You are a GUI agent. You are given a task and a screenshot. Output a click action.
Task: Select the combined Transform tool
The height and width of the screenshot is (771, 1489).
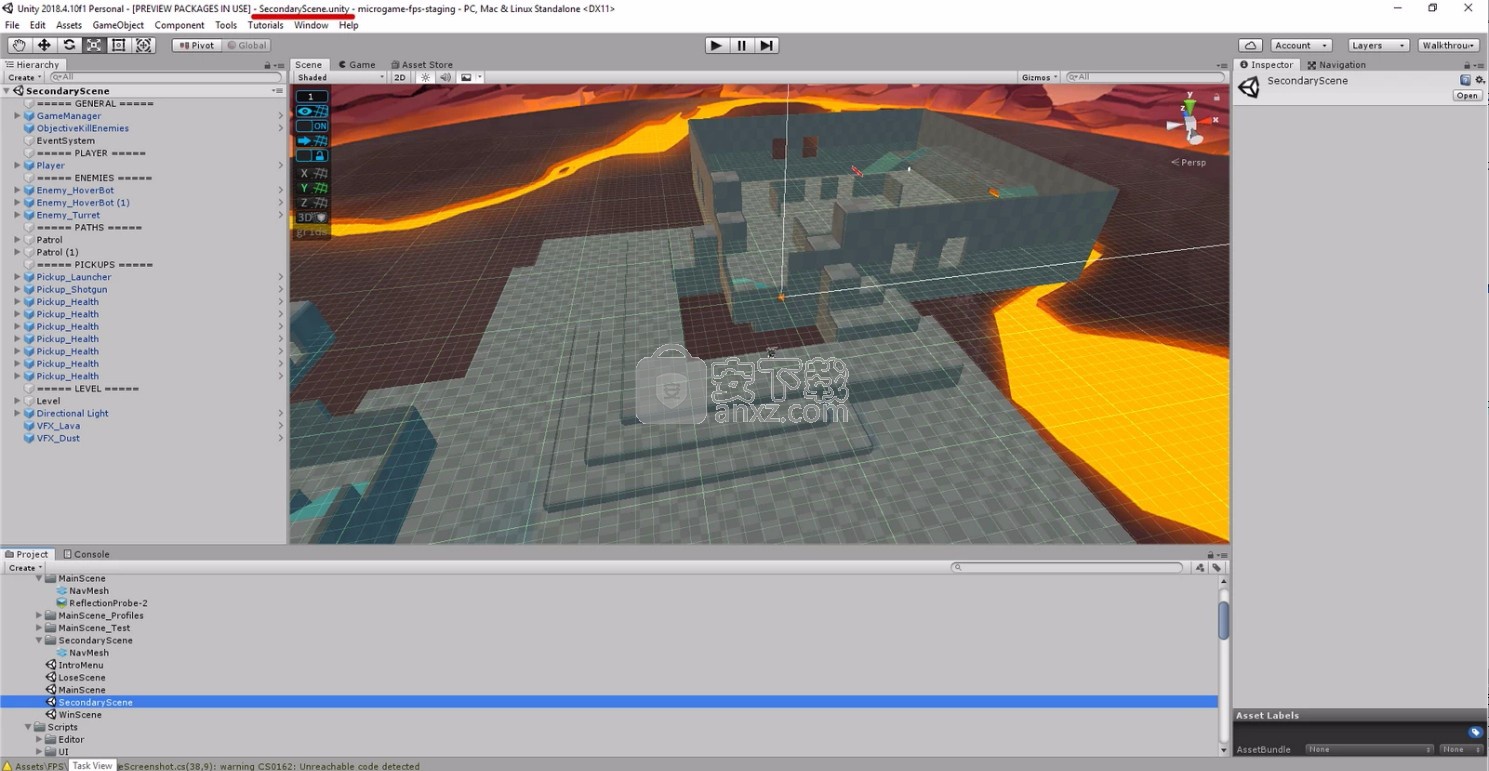tap(144, 45)
